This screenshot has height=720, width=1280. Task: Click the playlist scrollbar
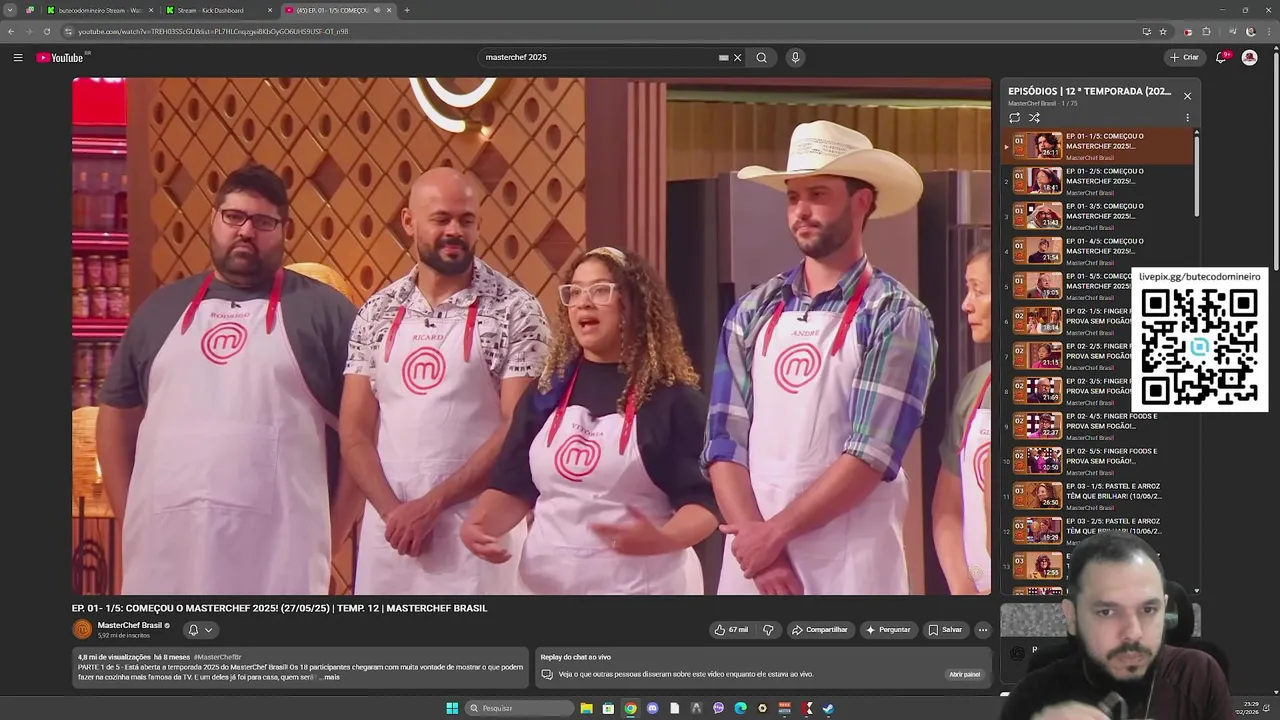click(1196, 175)
